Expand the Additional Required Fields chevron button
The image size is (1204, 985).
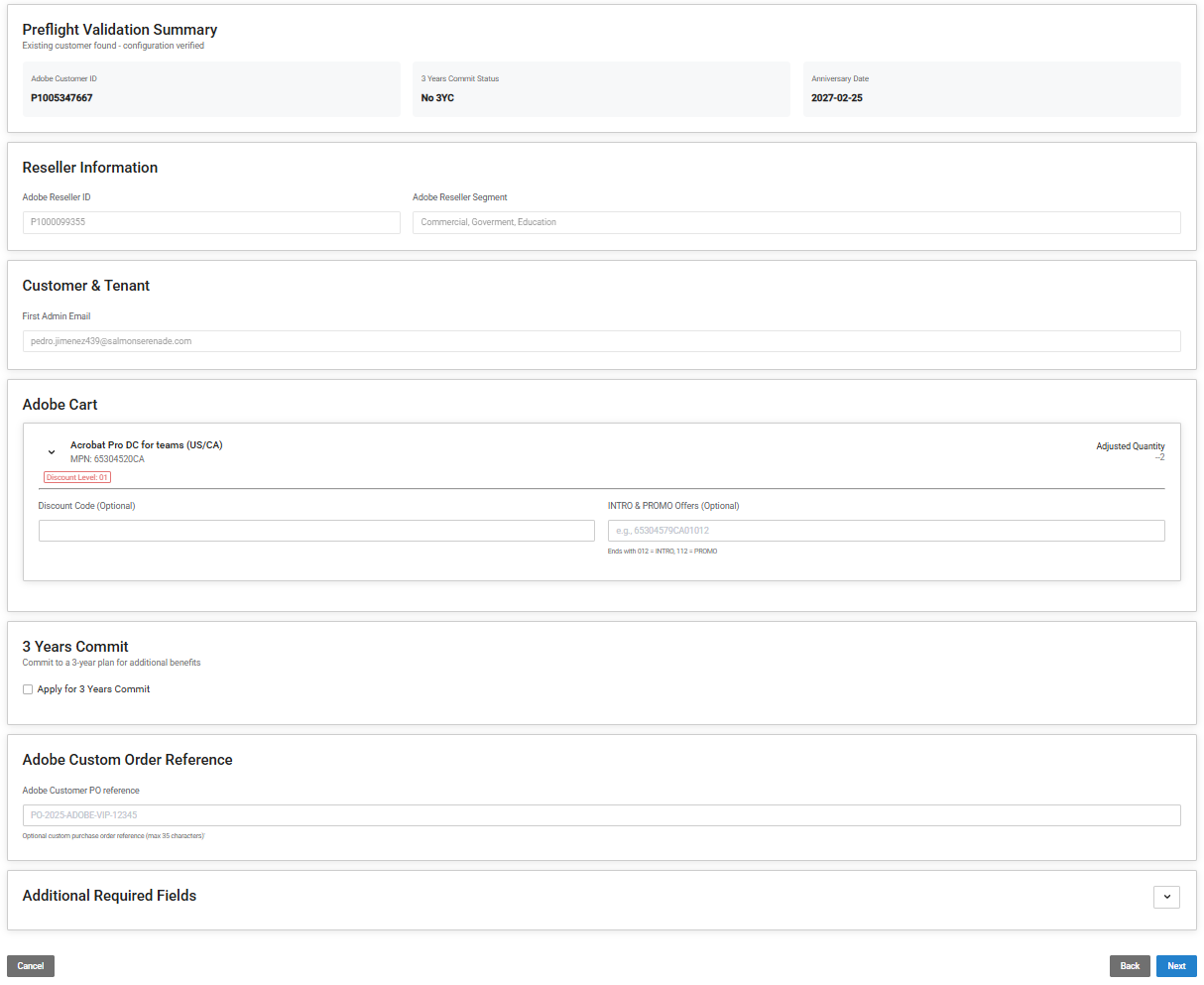coord(1166,897)
